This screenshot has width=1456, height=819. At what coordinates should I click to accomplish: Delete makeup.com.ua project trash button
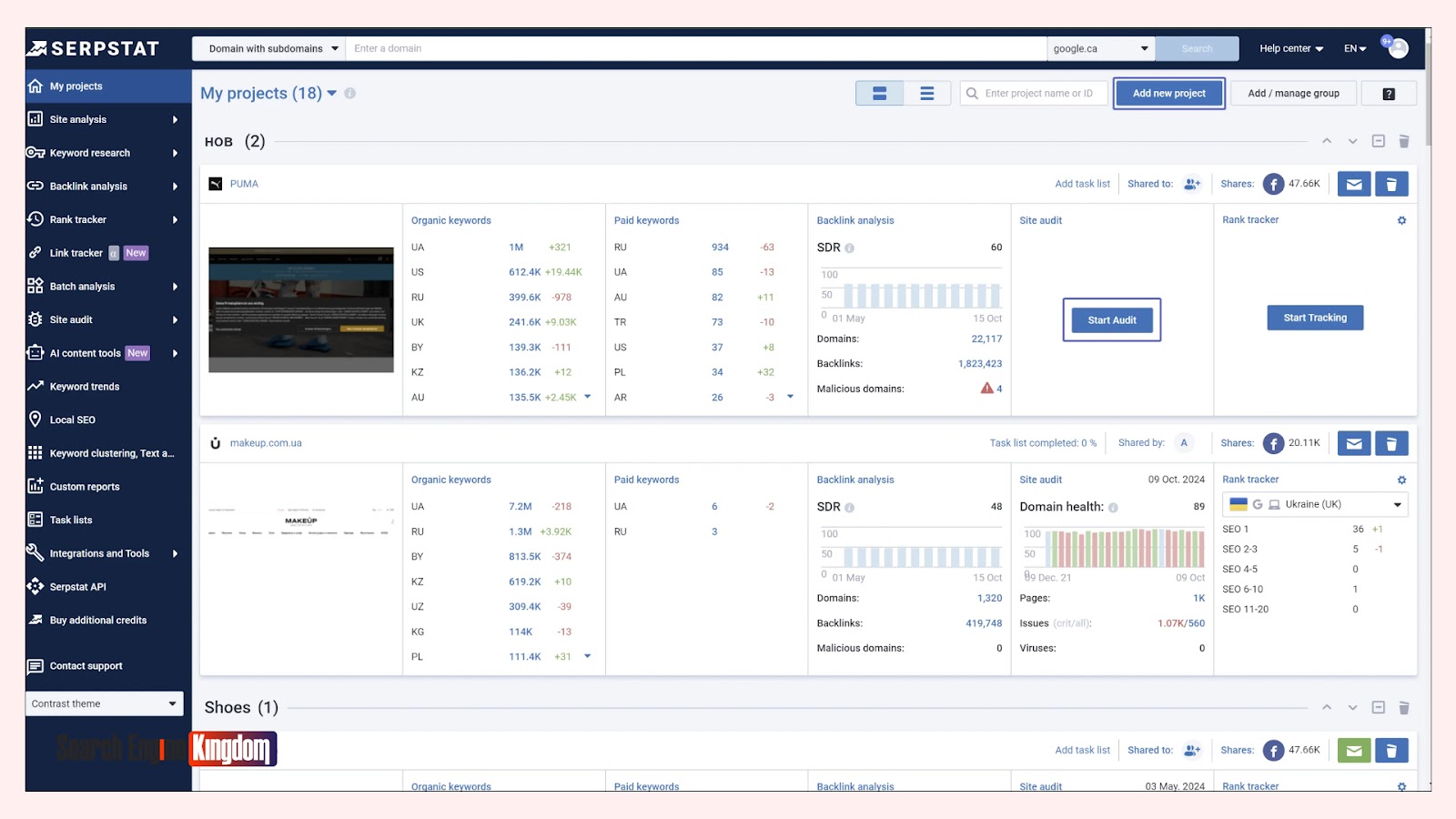tap(1391, 443)
